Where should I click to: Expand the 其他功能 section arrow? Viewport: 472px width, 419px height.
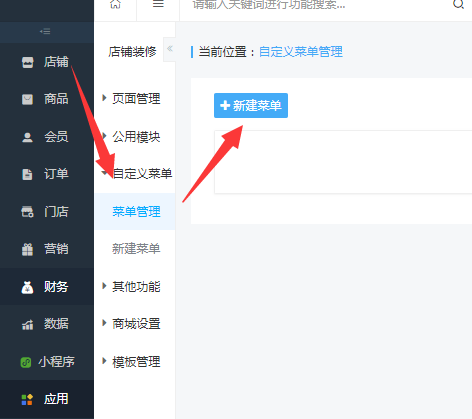(104, 286)
